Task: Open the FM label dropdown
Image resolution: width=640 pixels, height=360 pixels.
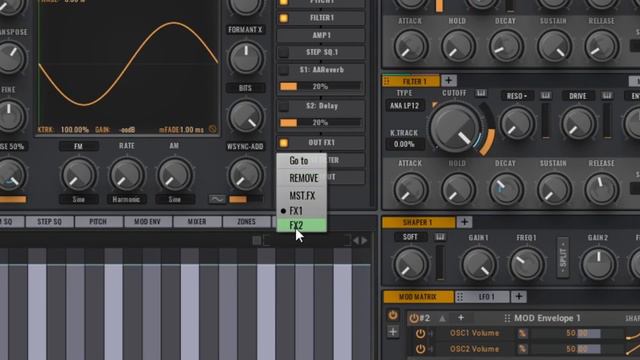Action: click(78, 146)
